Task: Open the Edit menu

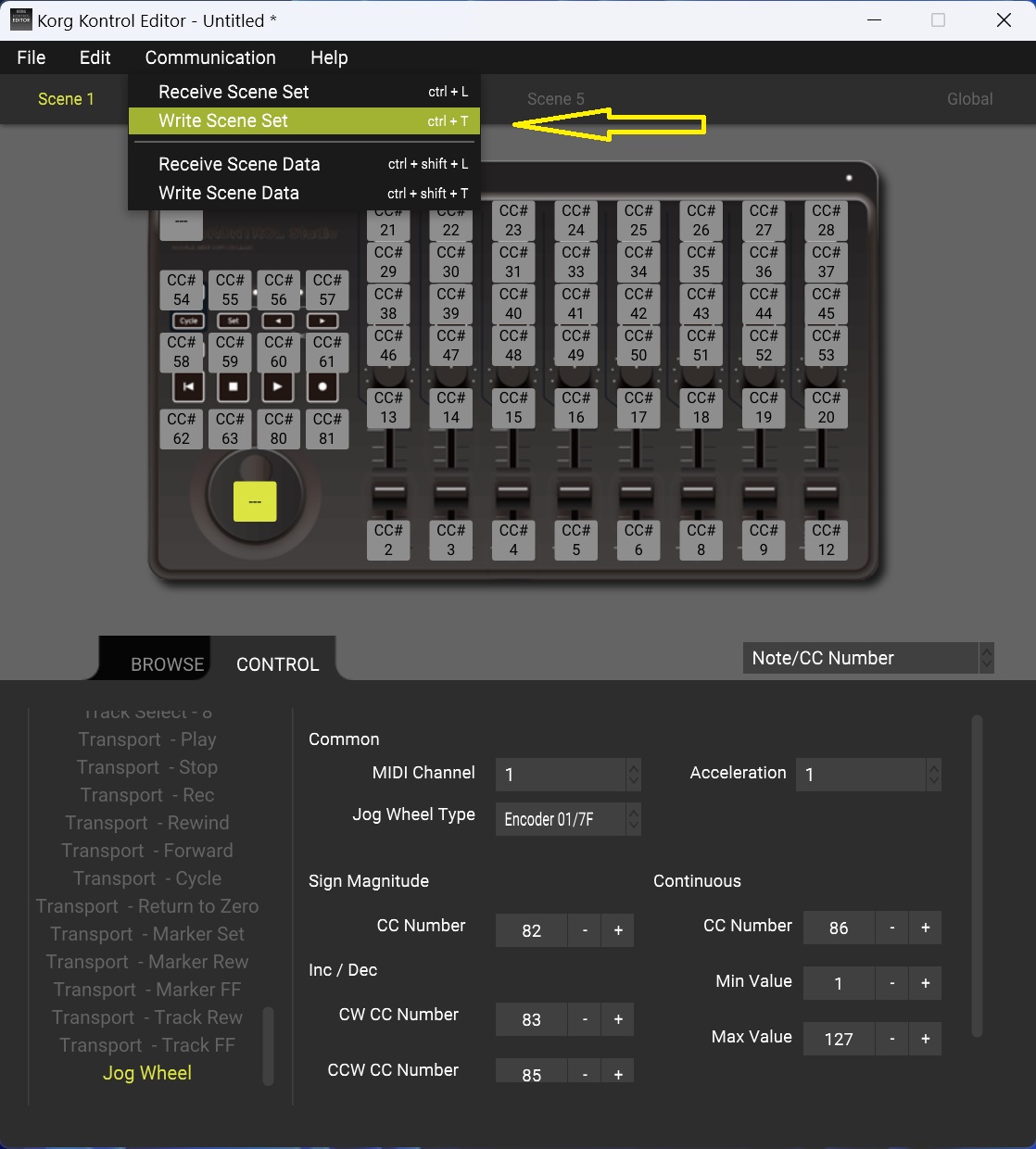Action: (95, 57)
